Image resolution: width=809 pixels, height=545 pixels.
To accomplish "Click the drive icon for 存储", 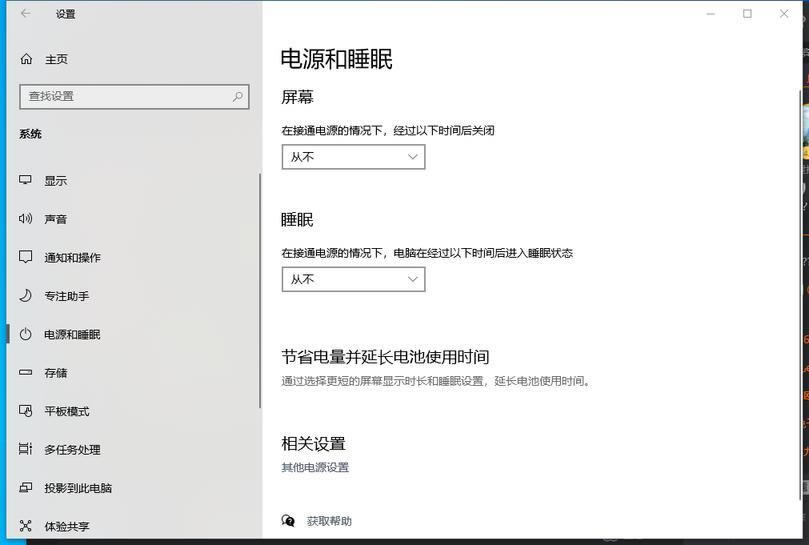I will point(25,372).
